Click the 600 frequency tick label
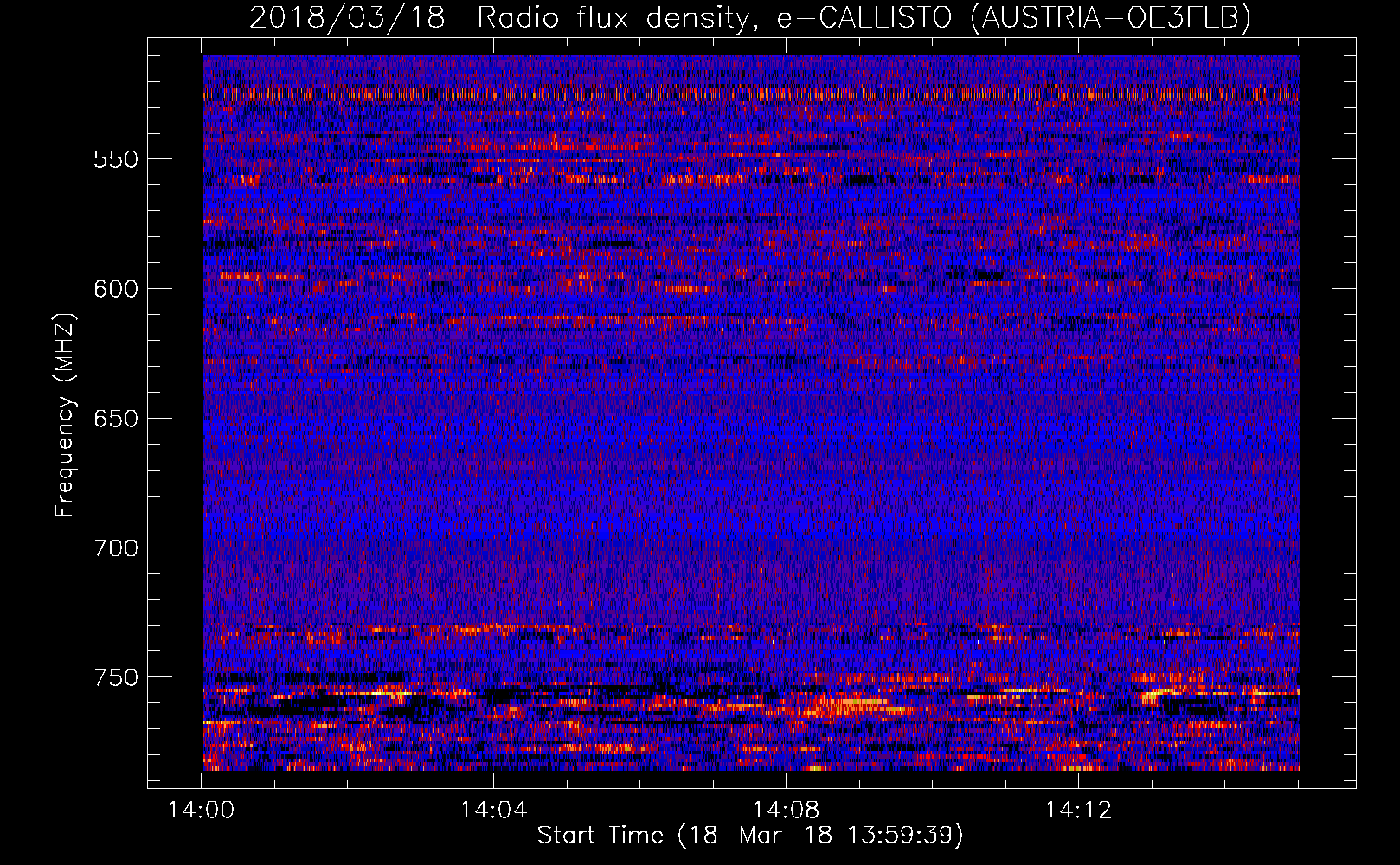Viewport: 1400px width, 865px height. click(x=116, y=289)
